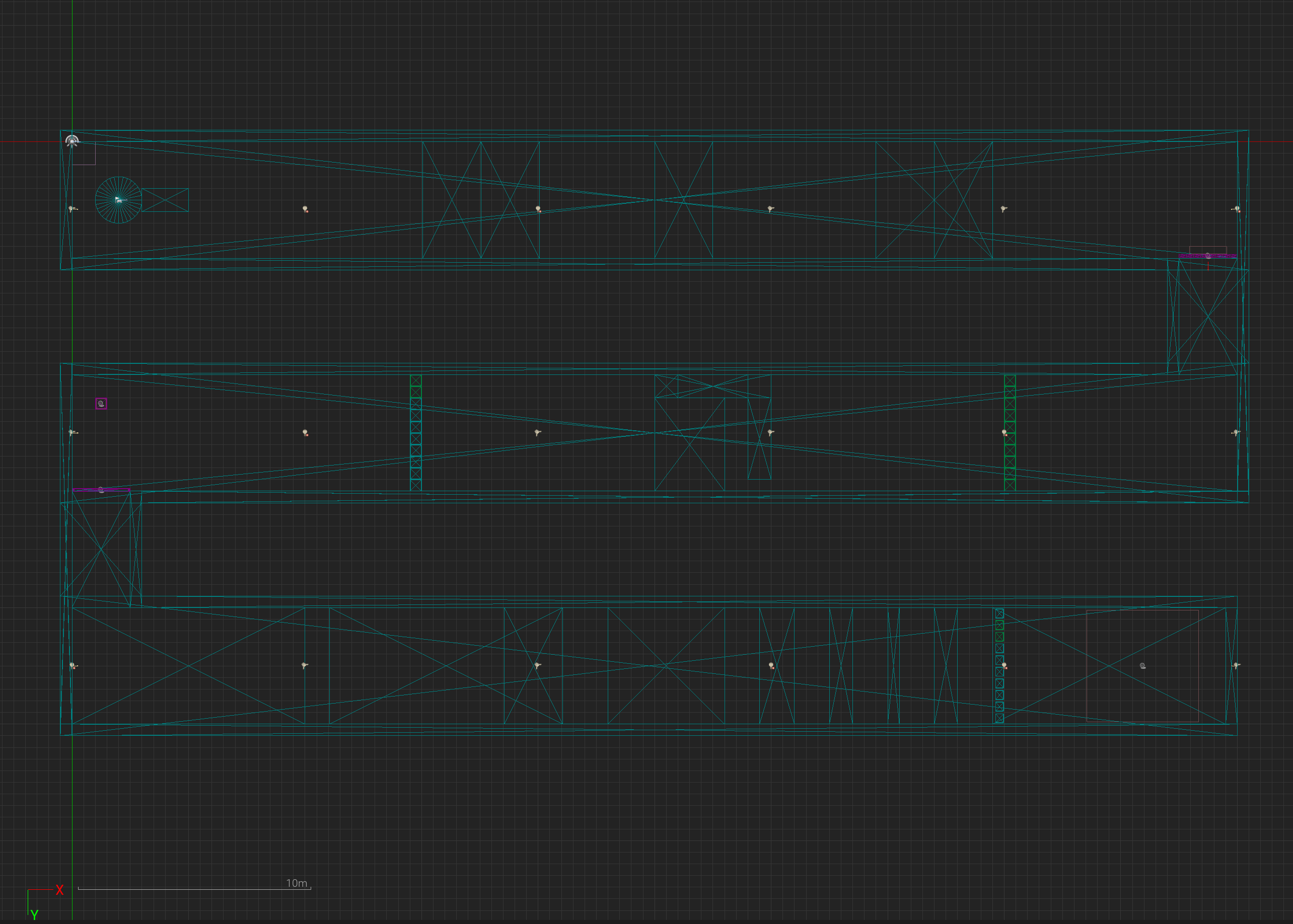Select the spotlight at the bottom corridor's right end

click(x=1236, y=665)
